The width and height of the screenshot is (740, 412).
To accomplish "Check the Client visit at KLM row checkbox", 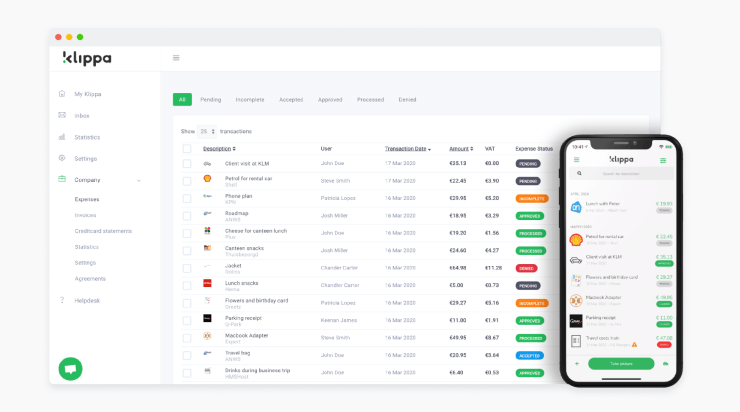I will [x=187, y=164].
